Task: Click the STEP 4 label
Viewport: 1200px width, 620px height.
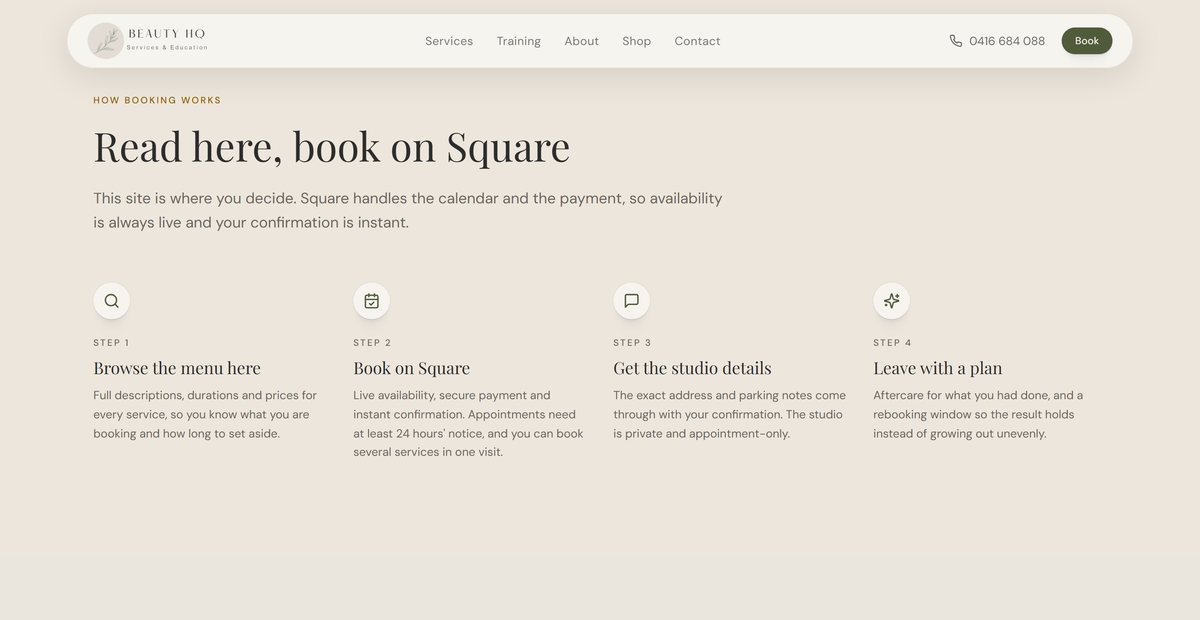Action: tap(892, 343)
